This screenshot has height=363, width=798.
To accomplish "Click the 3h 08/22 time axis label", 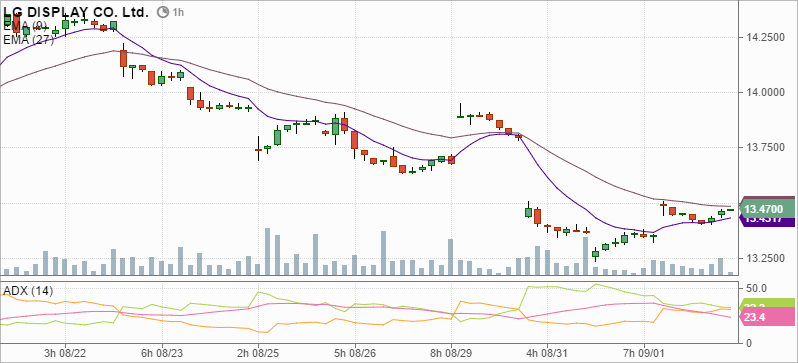I will 65,352.
